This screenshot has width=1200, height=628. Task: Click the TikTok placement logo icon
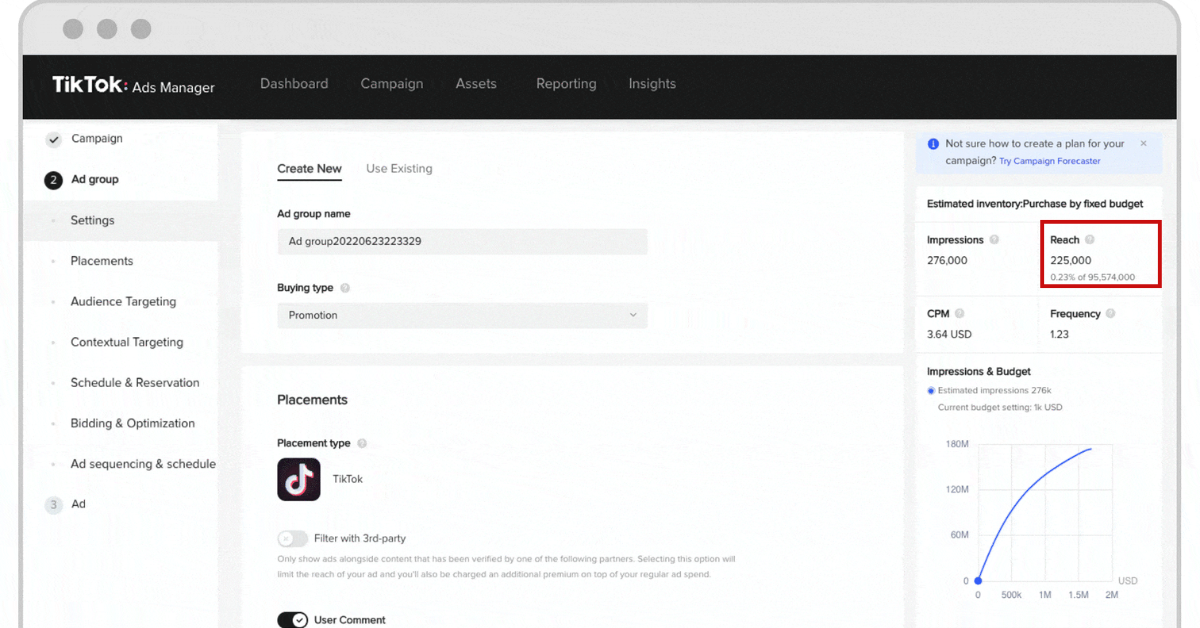(x=298, y=479)
